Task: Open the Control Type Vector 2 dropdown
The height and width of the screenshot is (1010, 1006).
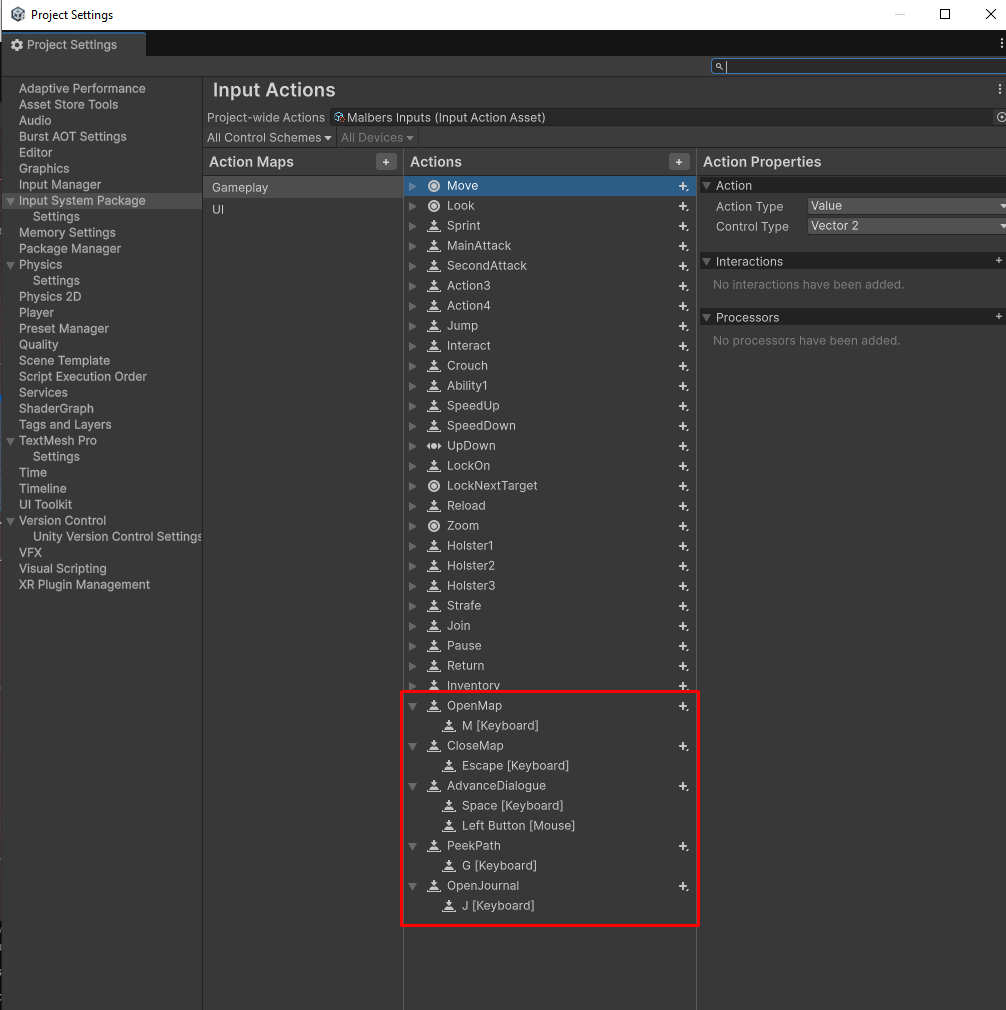Action: pyautogui.click(x=905, y=226)
